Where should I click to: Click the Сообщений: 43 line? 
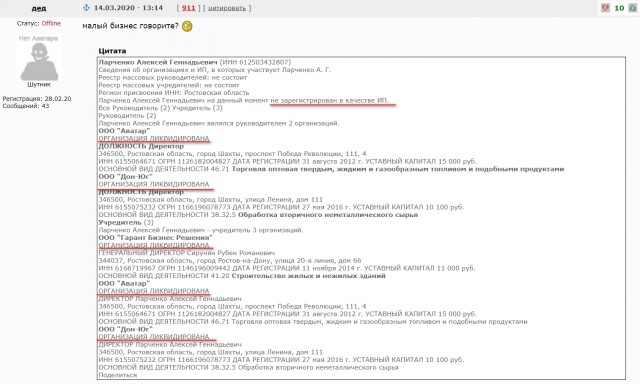[x=26, y=106]
